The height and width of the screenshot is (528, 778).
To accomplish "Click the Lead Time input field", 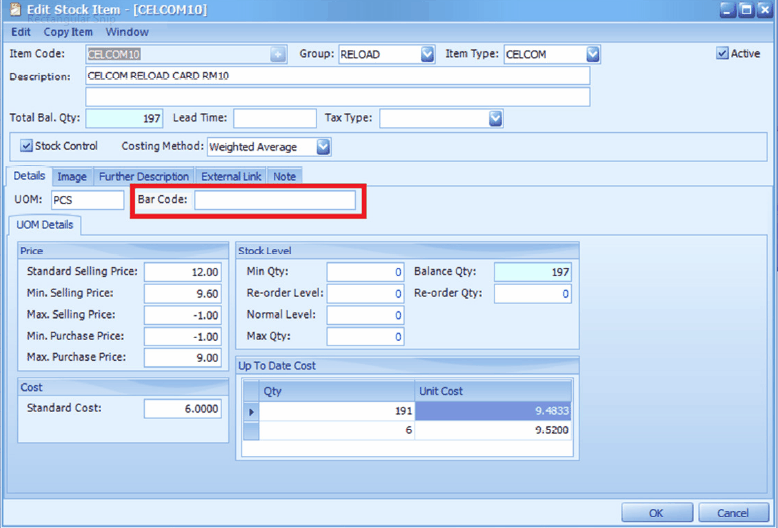I will [275, 119].
